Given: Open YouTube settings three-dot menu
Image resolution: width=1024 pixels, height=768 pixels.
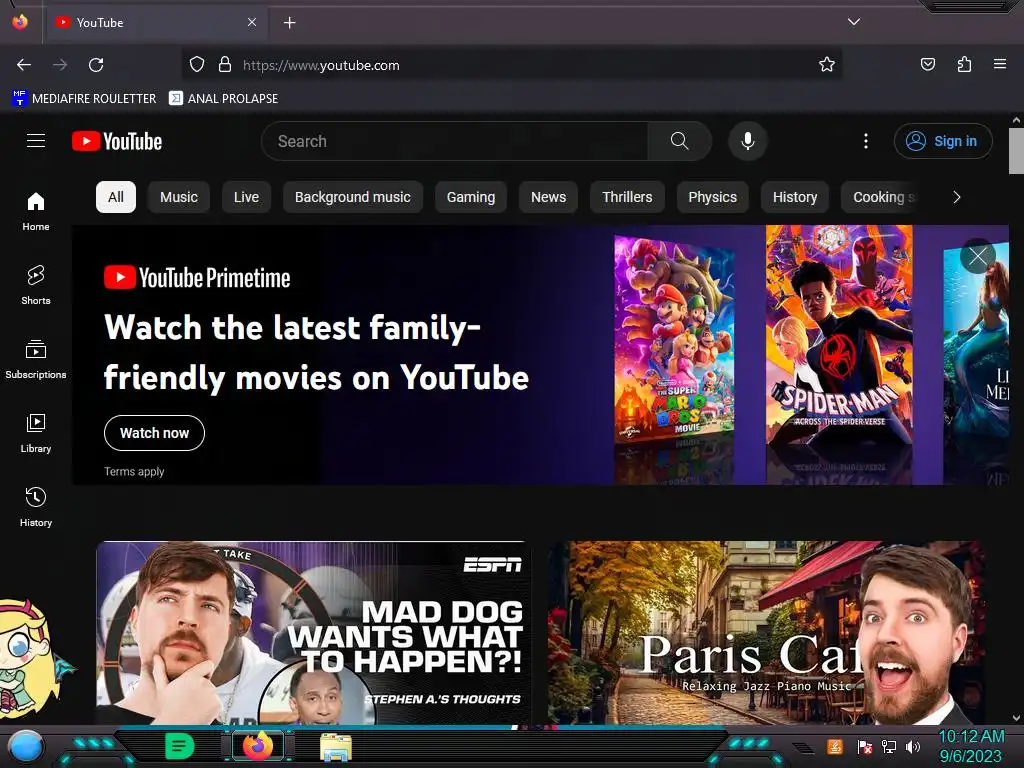Looking at the screenshot, I should (x=866, y=141).
